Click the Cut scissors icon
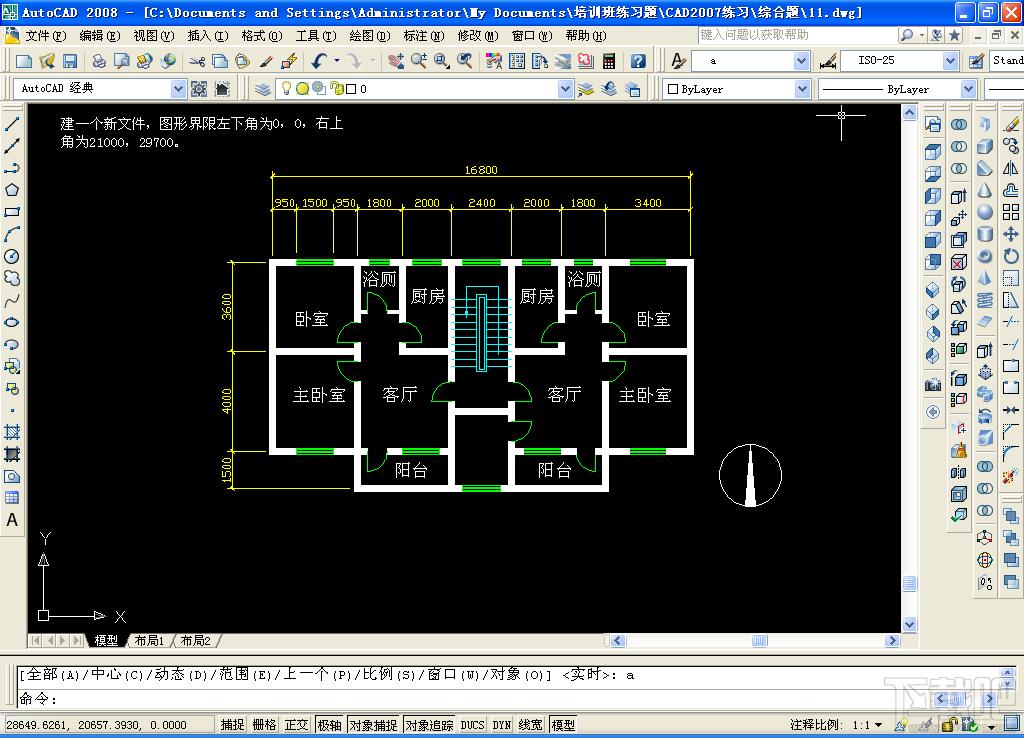 point(197,61)
